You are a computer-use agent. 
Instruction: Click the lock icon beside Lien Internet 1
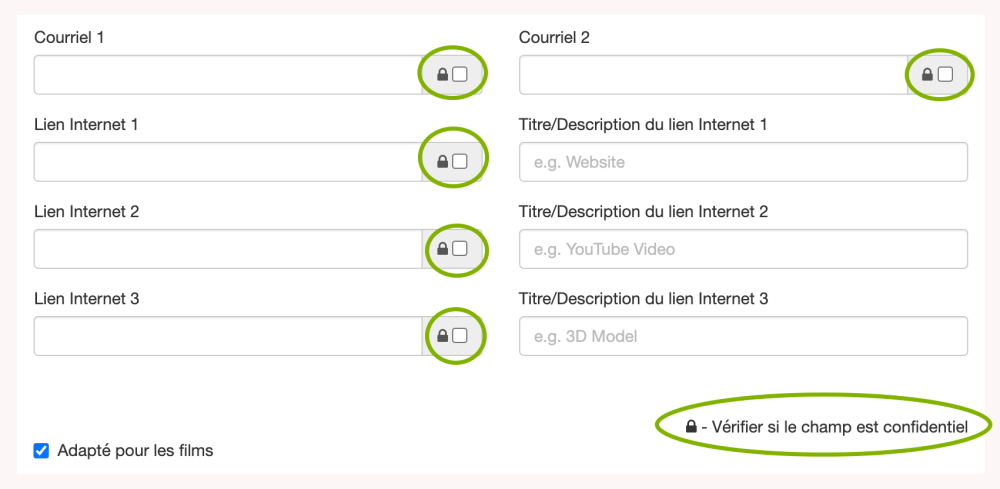tap(443, 161)
